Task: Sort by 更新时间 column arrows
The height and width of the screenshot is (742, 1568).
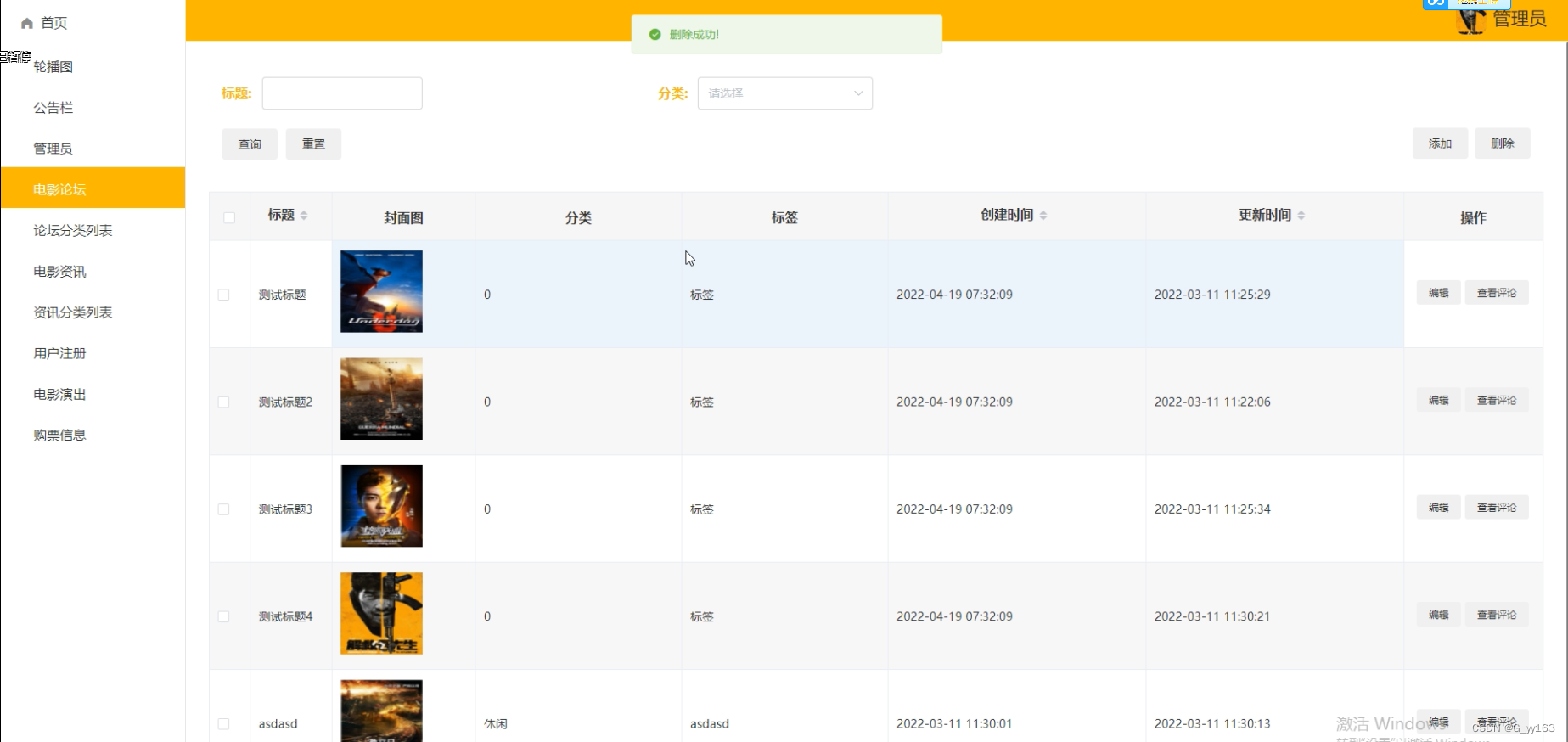Action: click(x=1301, y=216)
